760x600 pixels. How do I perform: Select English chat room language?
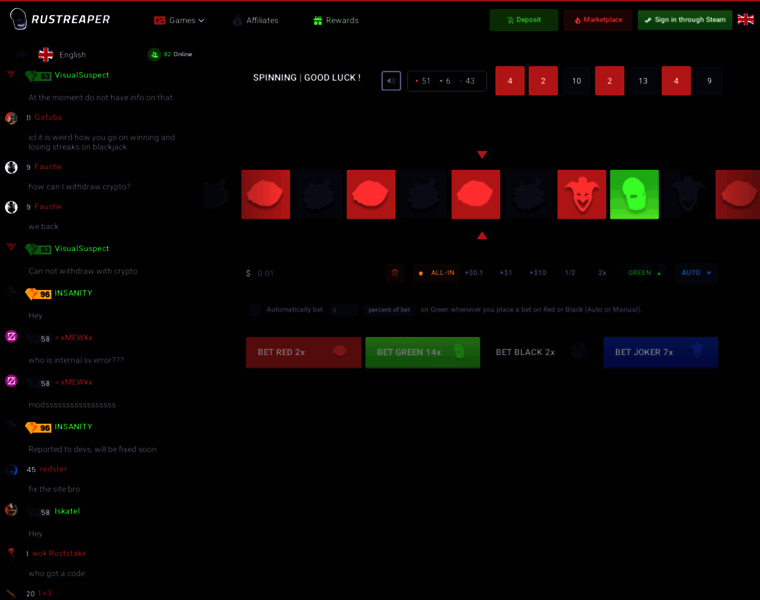[62, 55]
